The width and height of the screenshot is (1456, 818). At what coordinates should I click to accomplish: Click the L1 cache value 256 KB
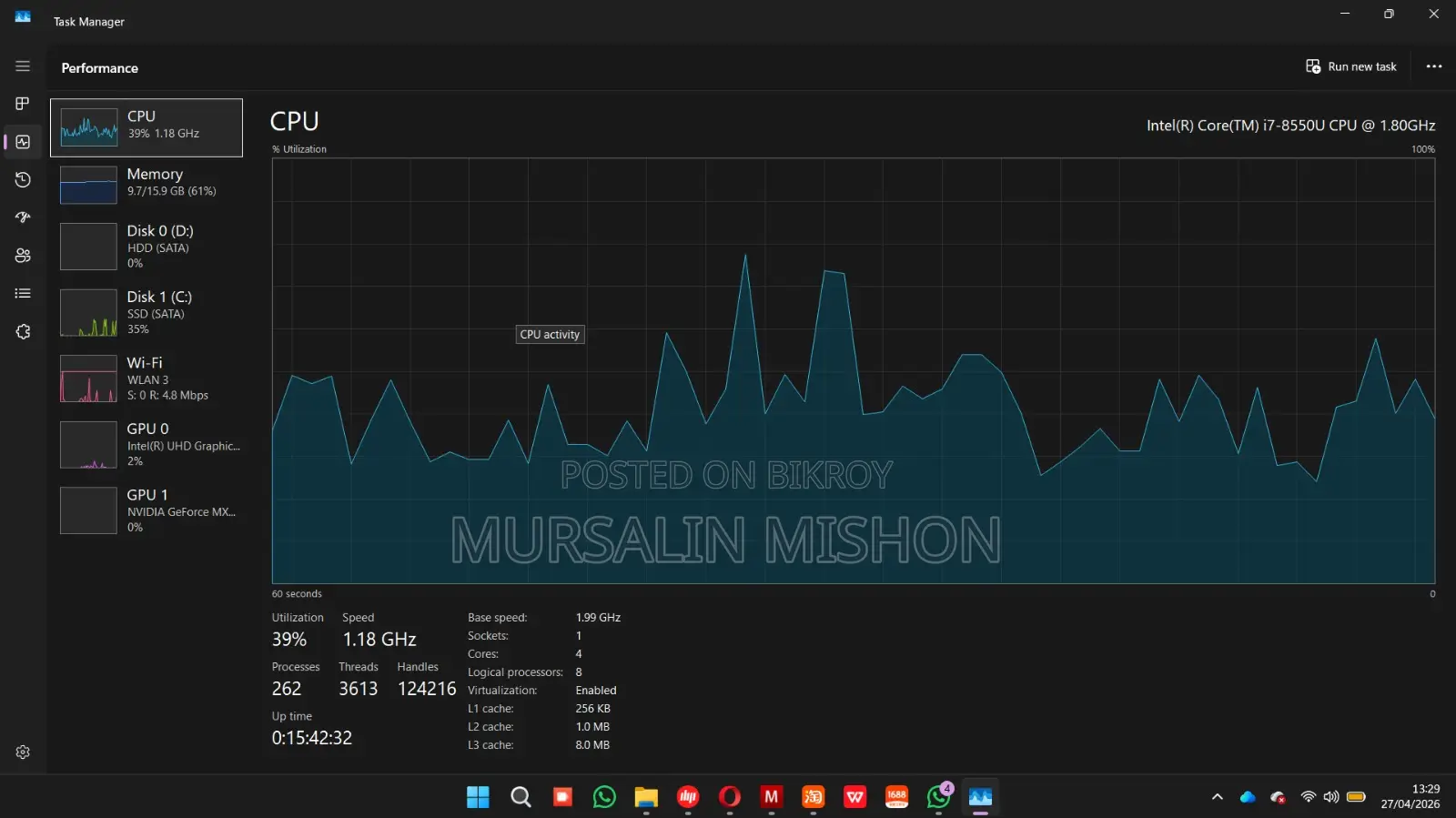[593, 709]
